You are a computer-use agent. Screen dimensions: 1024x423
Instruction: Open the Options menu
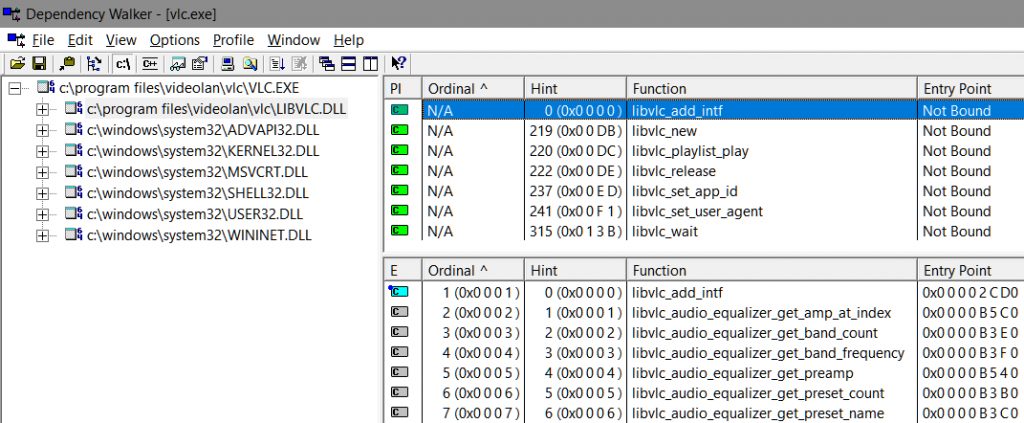174,40
